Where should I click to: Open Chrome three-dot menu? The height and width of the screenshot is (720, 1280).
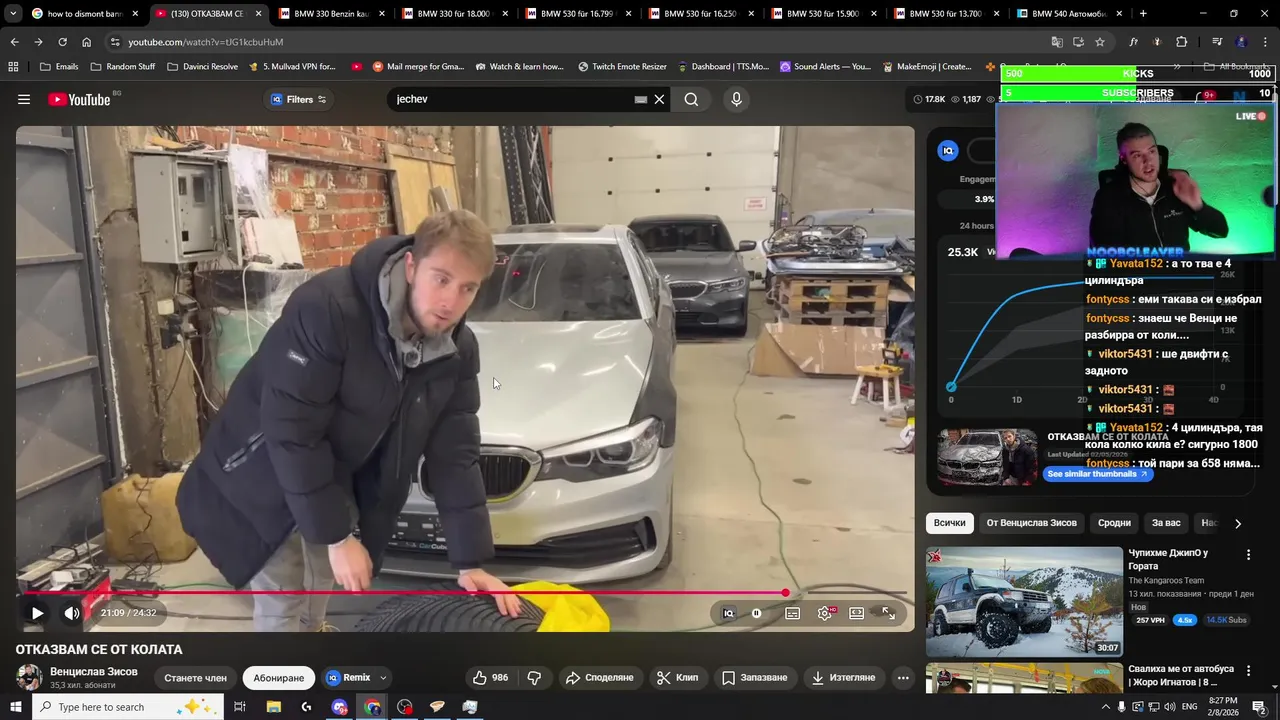1265,42
